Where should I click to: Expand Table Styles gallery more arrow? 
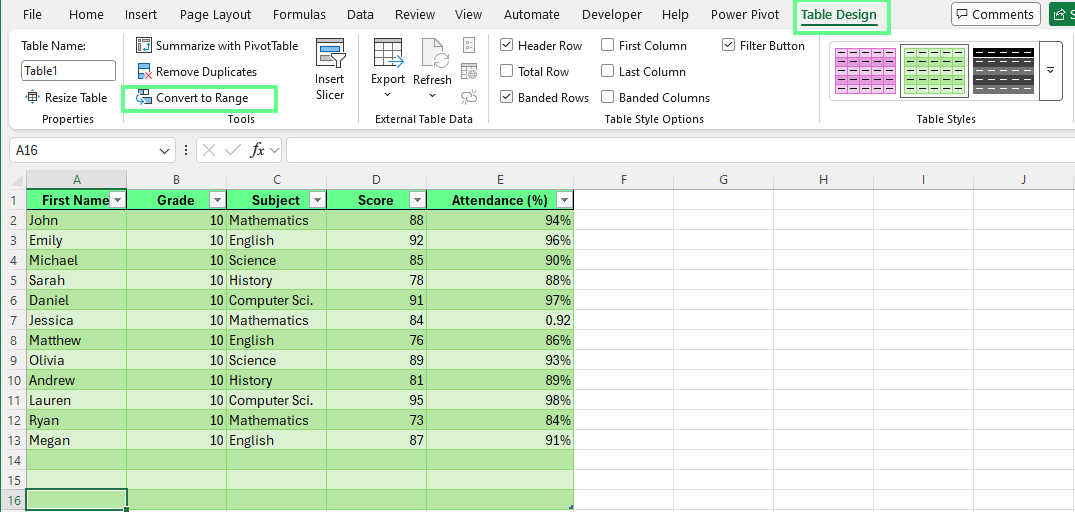(1050, 71)
